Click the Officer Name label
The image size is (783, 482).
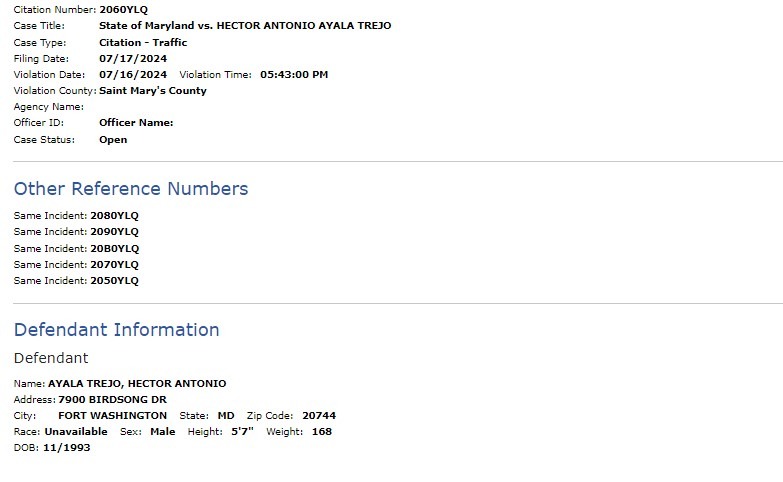(136, 123)
